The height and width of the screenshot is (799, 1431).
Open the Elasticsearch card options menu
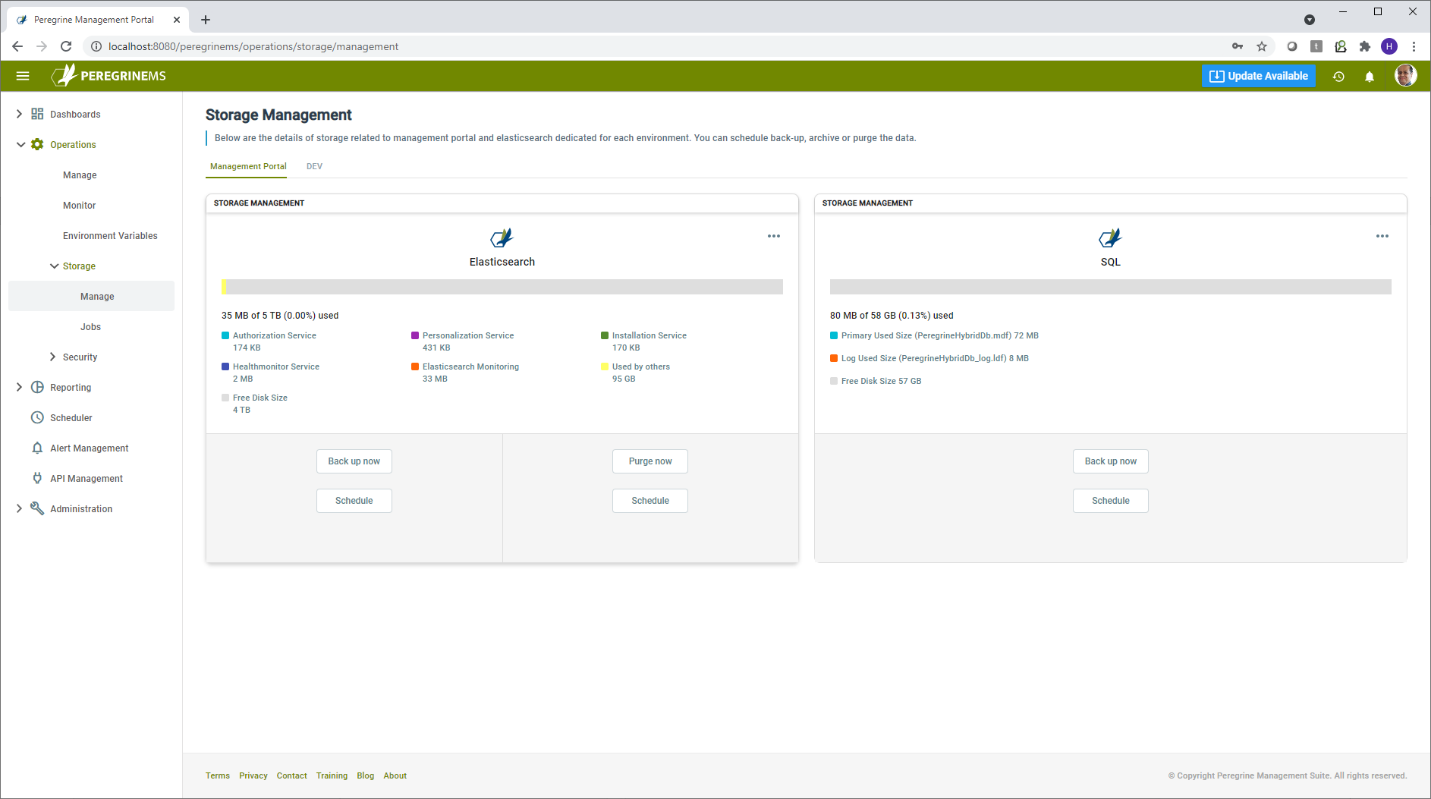pyautogui.click(x=774, y=236)
